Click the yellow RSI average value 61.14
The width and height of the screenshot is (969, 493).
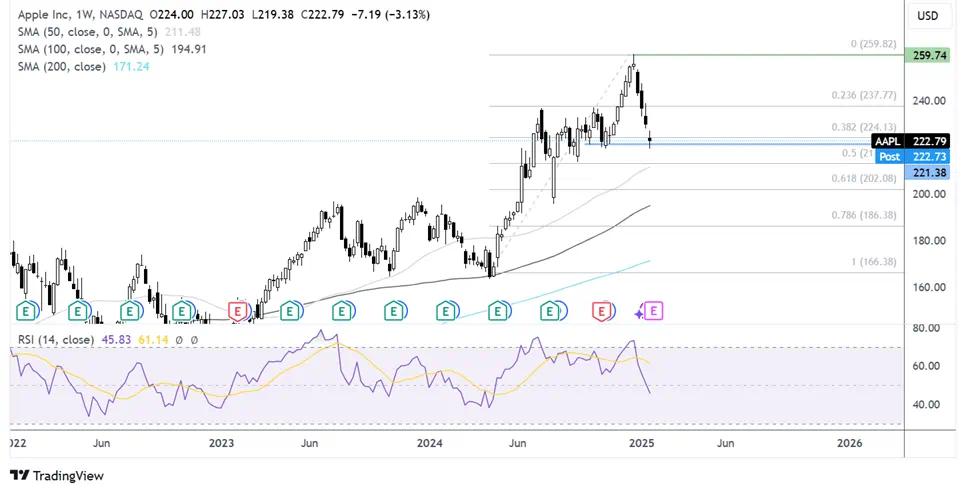(153, 340)
